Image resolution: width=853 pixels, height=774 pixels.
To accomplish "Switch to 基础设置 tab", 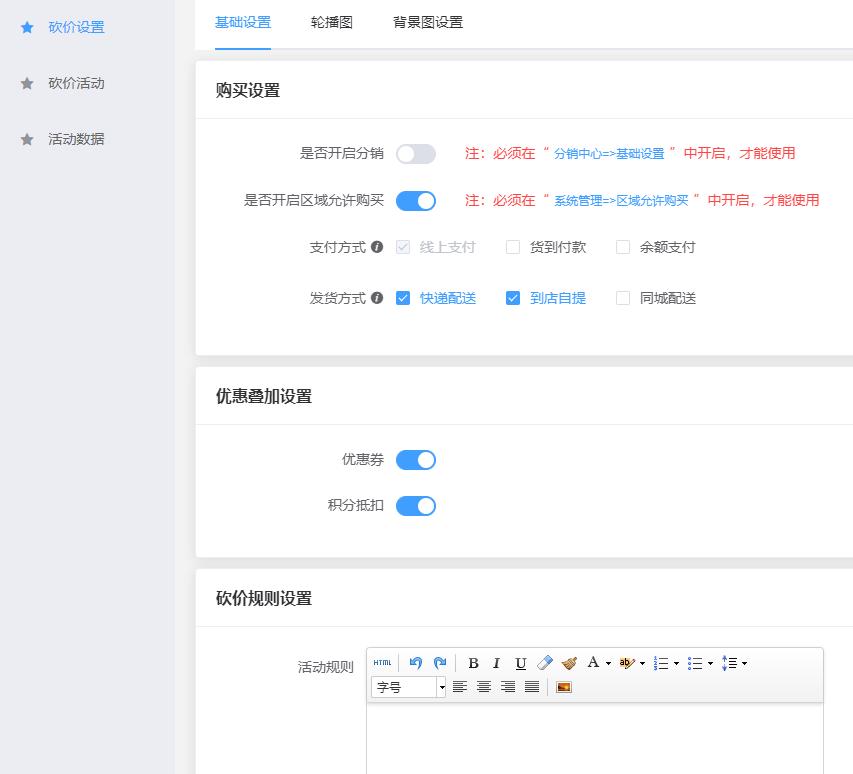I will click(243, 22).
